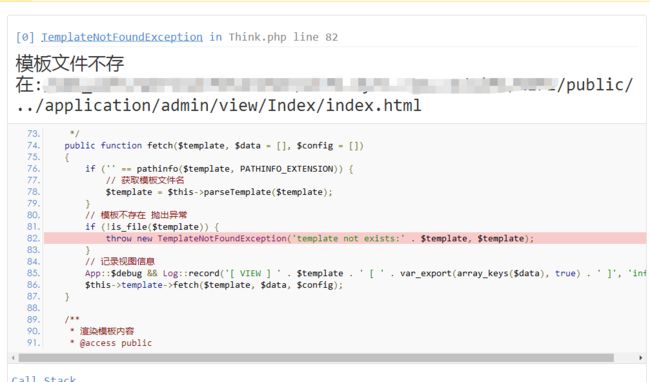This screenshot has height=382, width=650.
Task: Click the '[0]' exception index marker
Action: click(25, 37)
